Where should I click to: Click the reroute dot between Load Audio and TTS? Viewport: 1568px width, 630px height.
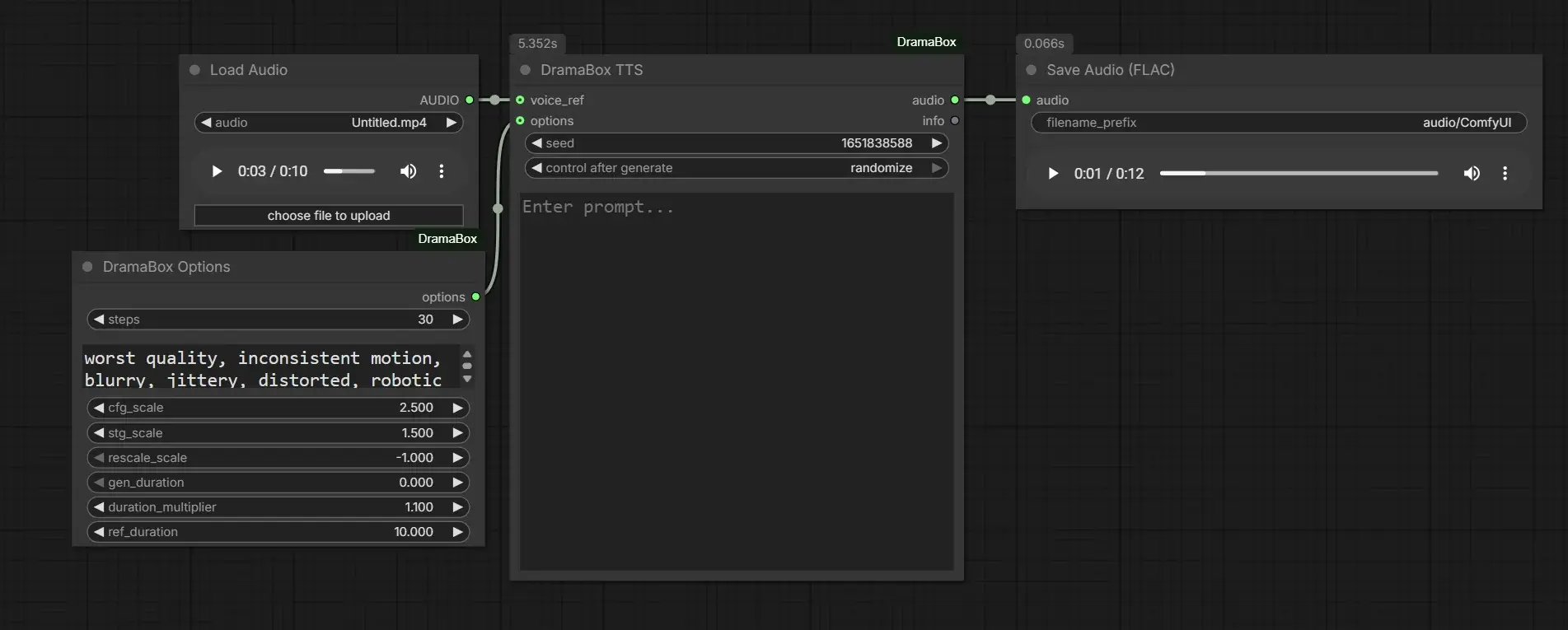tap(494, 100)
